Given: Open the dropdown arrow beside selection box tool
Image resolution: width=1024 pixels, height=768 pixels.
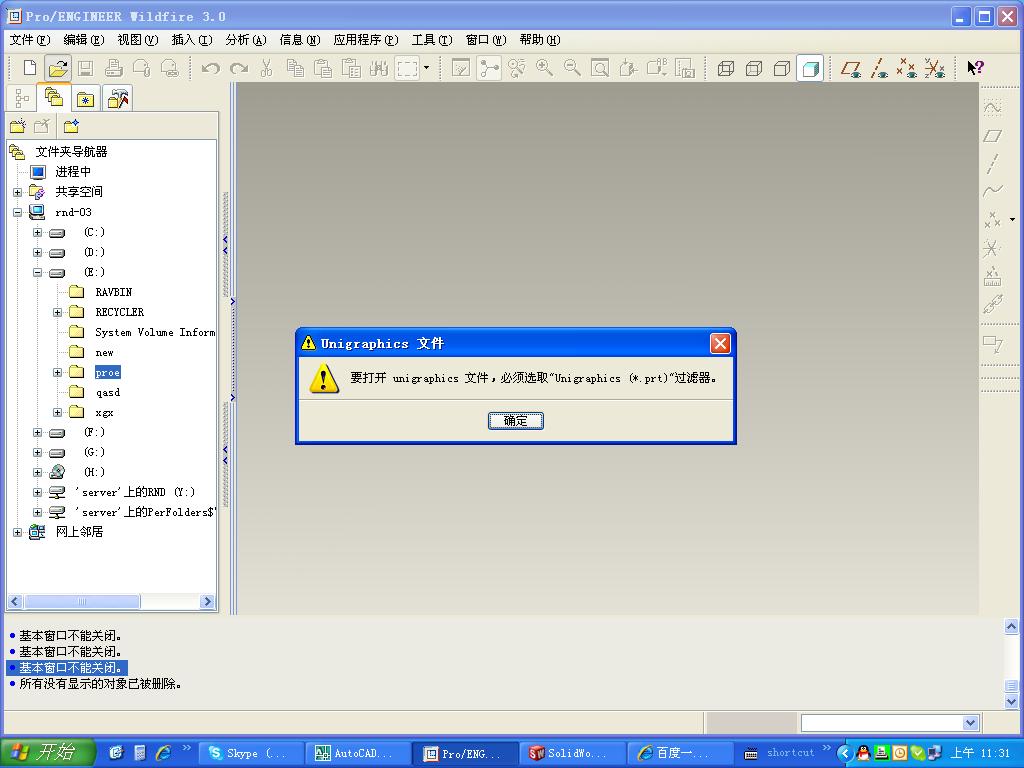Looking at the screenshot, I should (426, 67).
